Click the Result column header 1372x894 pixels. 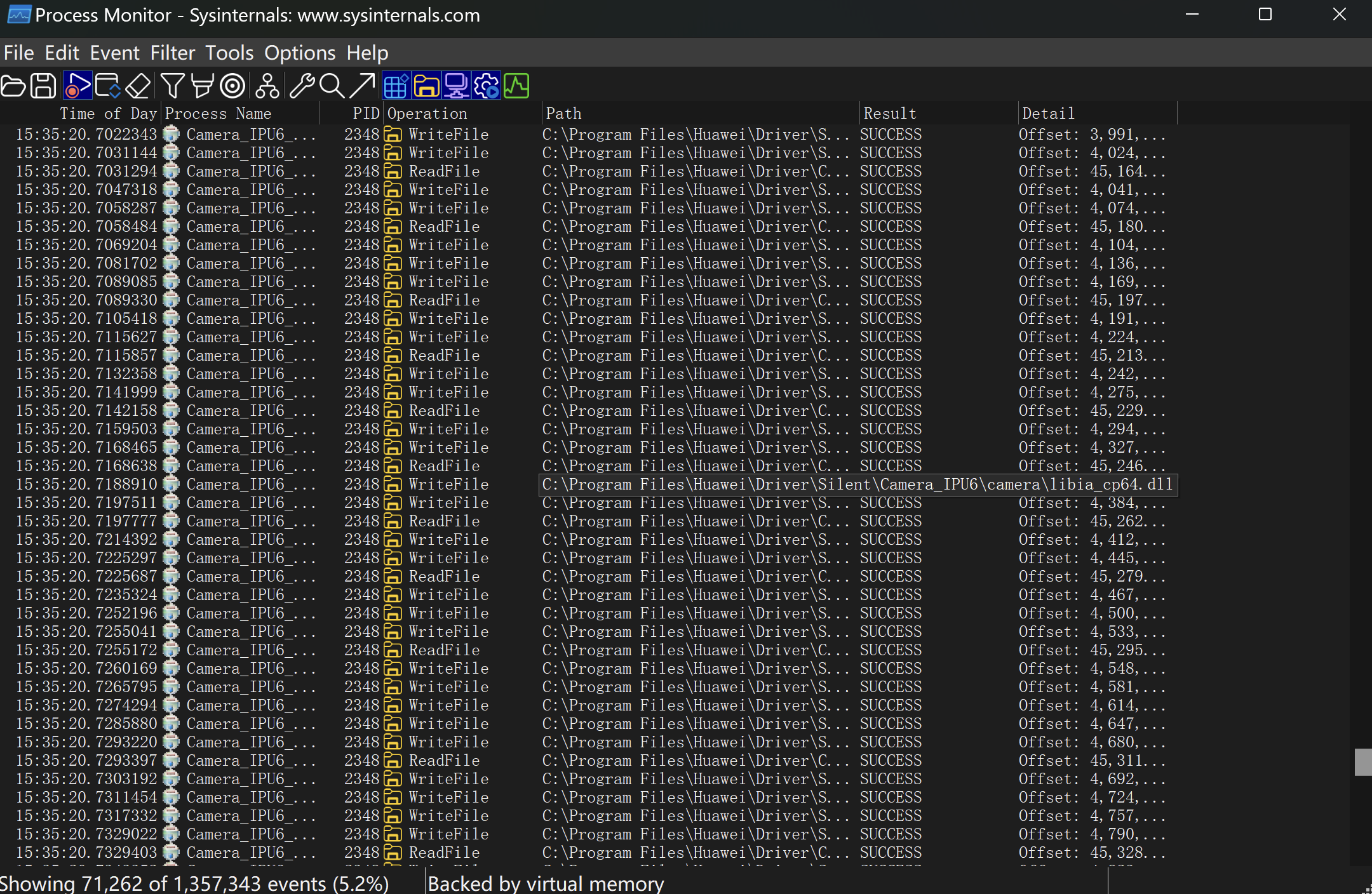click(939, 113)
